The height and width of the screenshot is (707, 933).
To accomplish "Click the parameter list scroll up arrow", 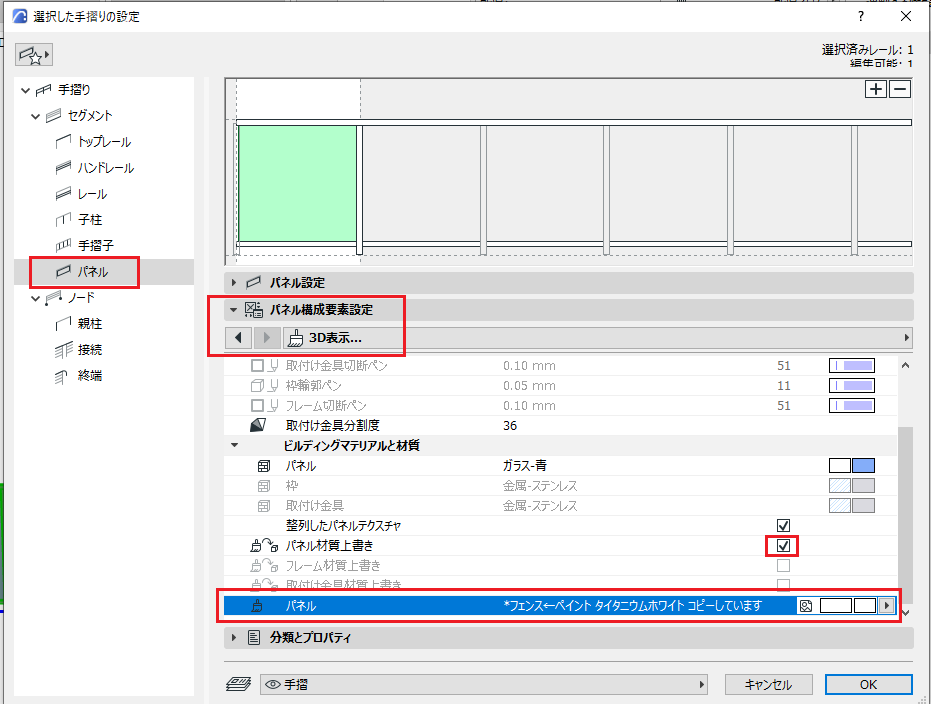I will (x=905, y=365).
